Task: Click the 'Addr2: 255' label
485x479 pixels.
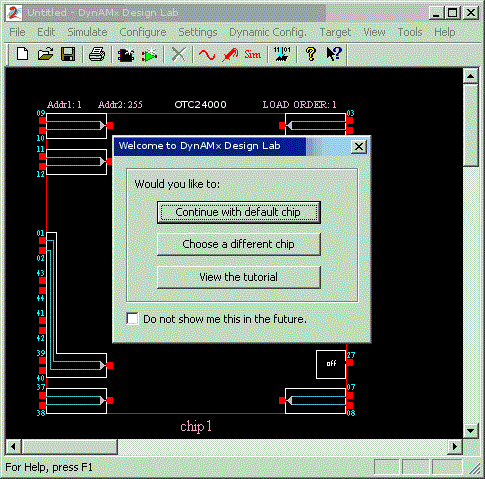Action: tap(120, 105)
